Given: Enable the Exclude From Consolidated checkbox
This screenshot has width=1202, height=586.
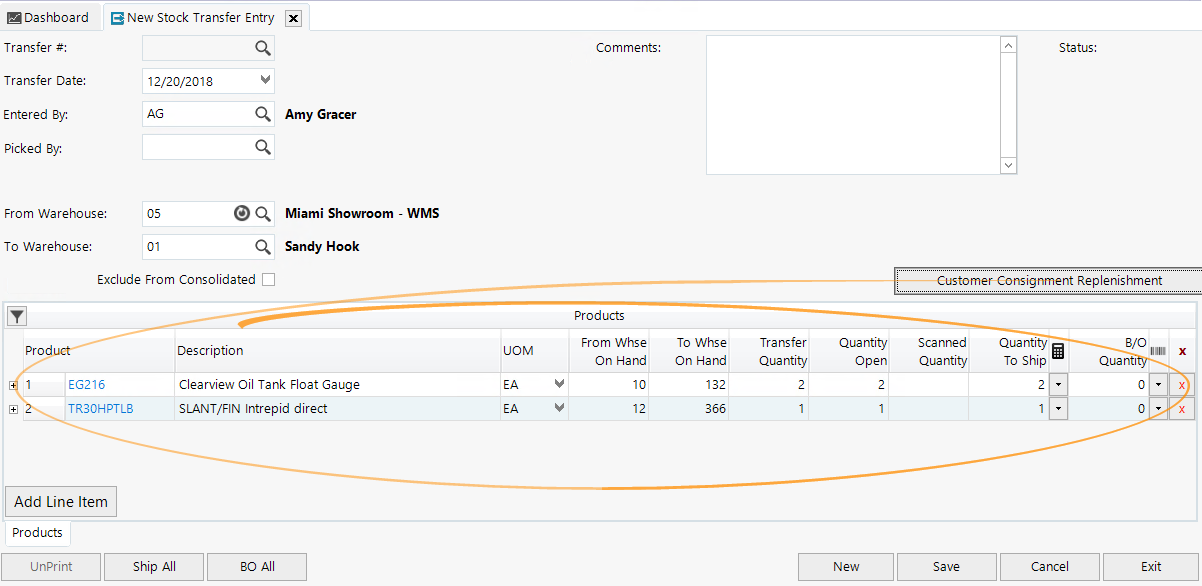Looking at the screenshot, I should coord(268,279).
